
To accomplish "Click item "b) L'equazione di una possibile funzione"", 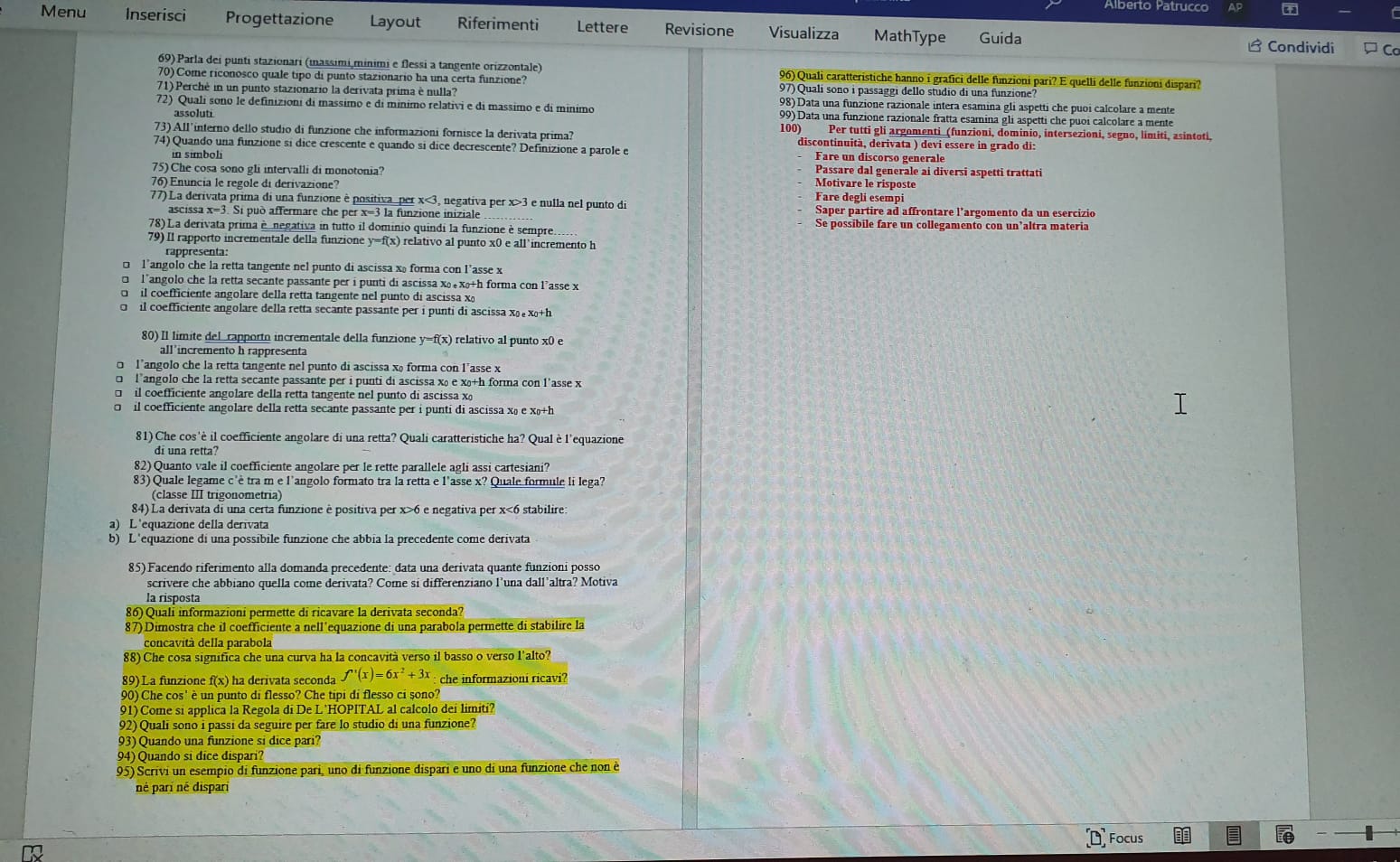I will [319, 539].
